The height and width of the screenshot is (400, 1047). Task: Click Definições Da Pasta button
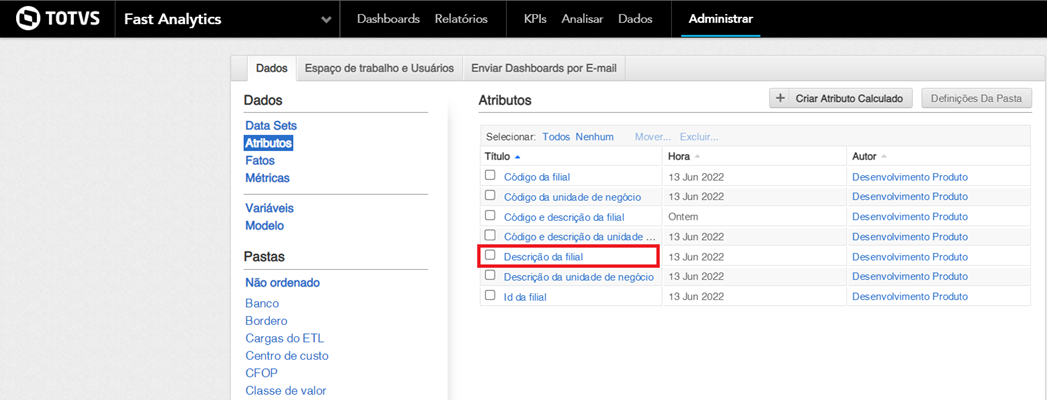tap(976, 98)
